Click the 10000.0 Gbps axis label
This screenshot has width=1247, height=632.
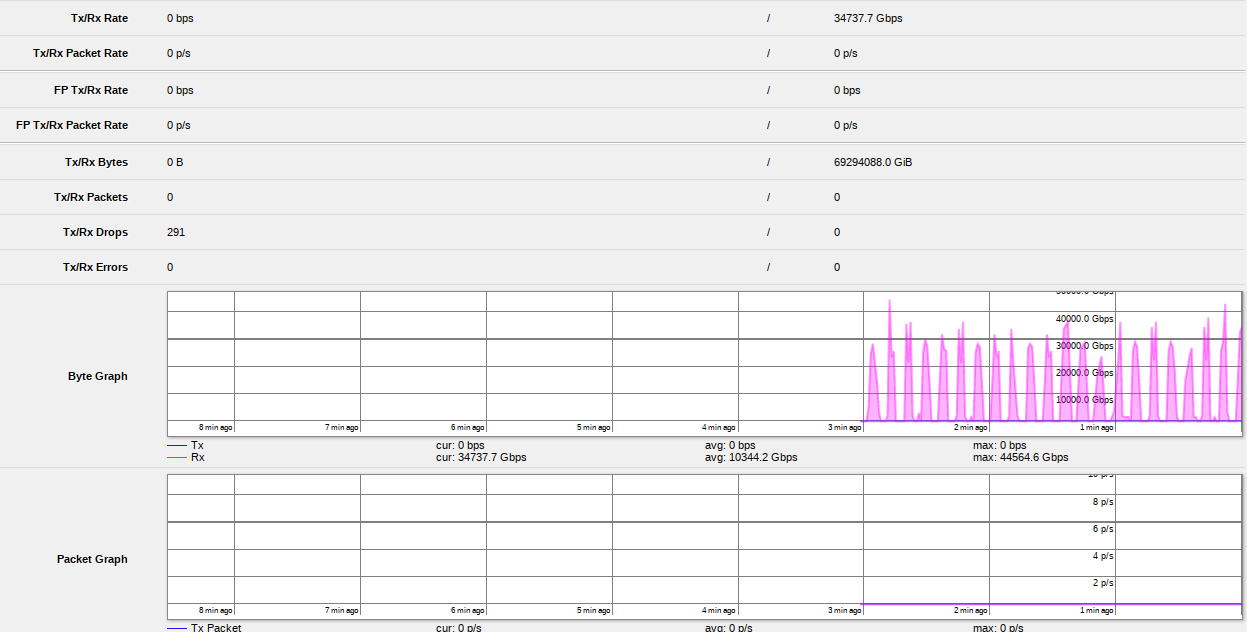click(x=1084, y=400)
